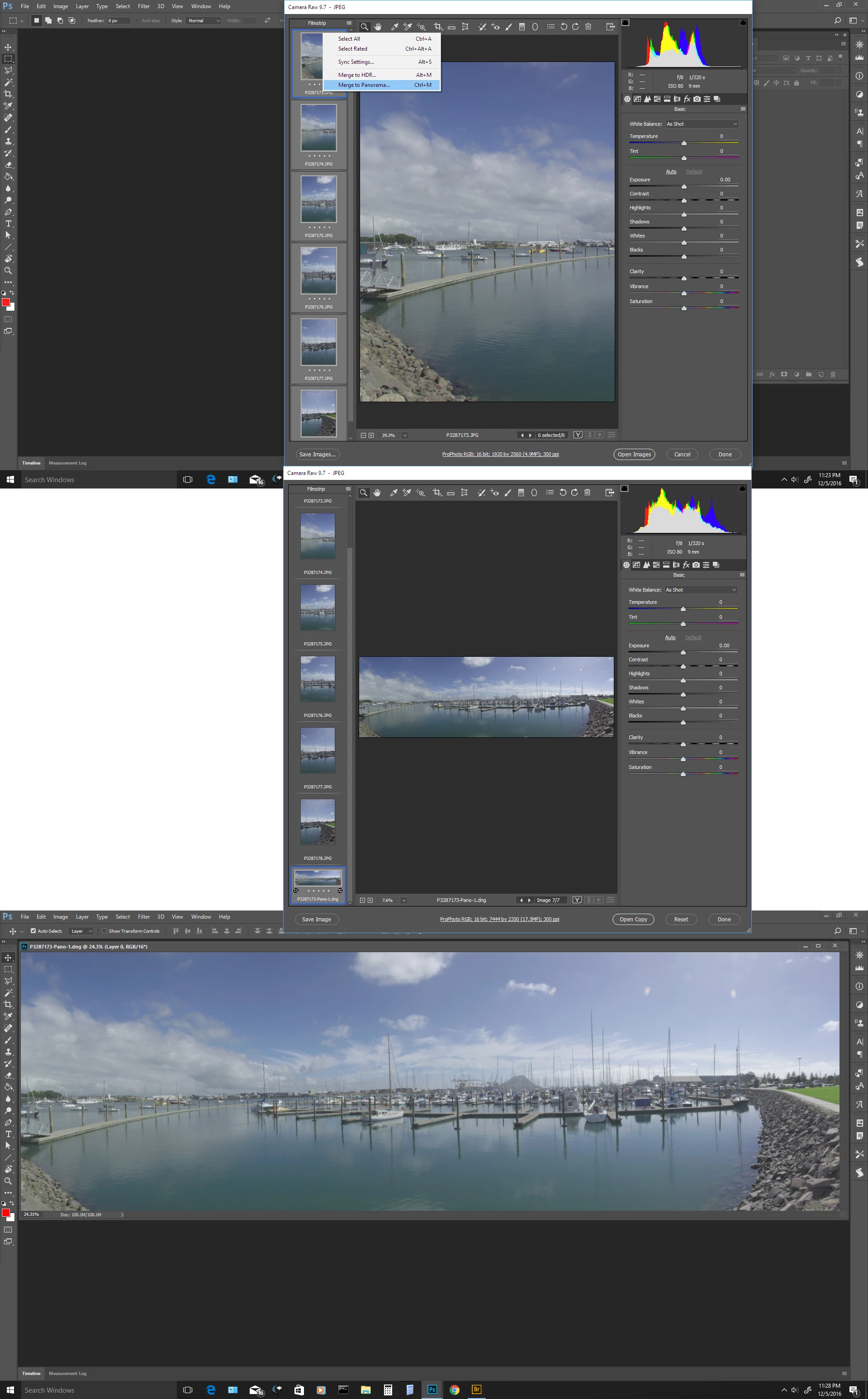Click Exposure slider in Camera Raw with Open Images button
Image resolution: width=868 pixels, height=1399 pixels.
684,186
